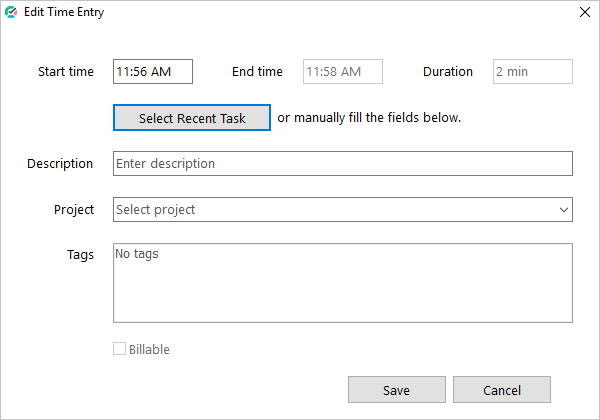
Task: Open the Select project combo box
Action: point(342,210)
